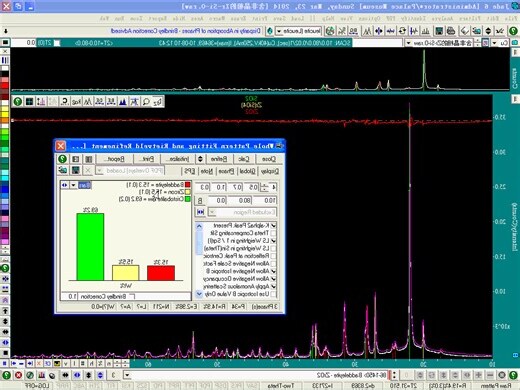Image resolution: width=520 pixels, height=390 pixels.
Task: Click the Refine button
Action: click(219, 159)
